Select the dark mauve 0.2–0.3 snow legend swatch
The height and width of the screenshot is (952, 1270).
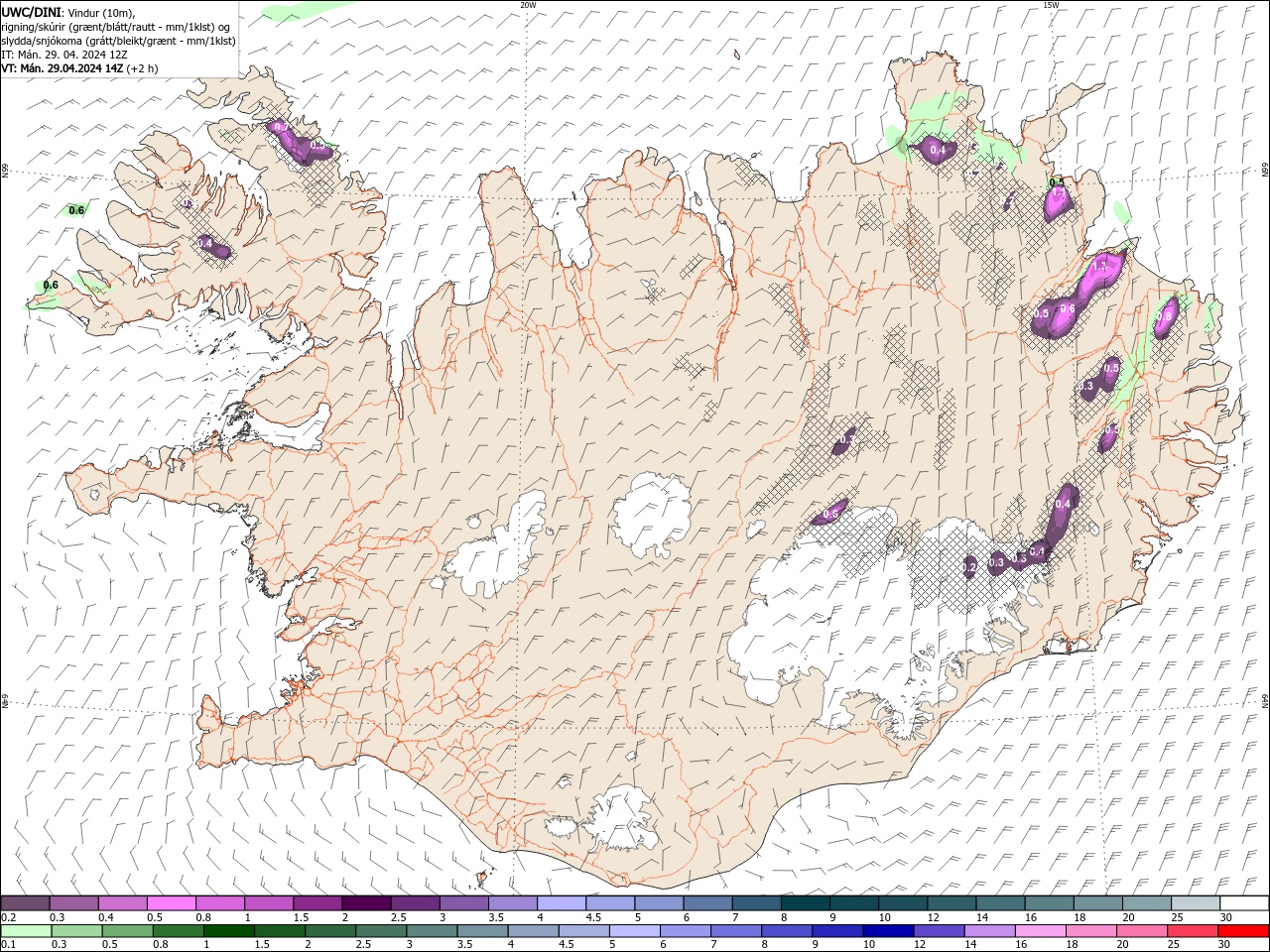point(26,903)
